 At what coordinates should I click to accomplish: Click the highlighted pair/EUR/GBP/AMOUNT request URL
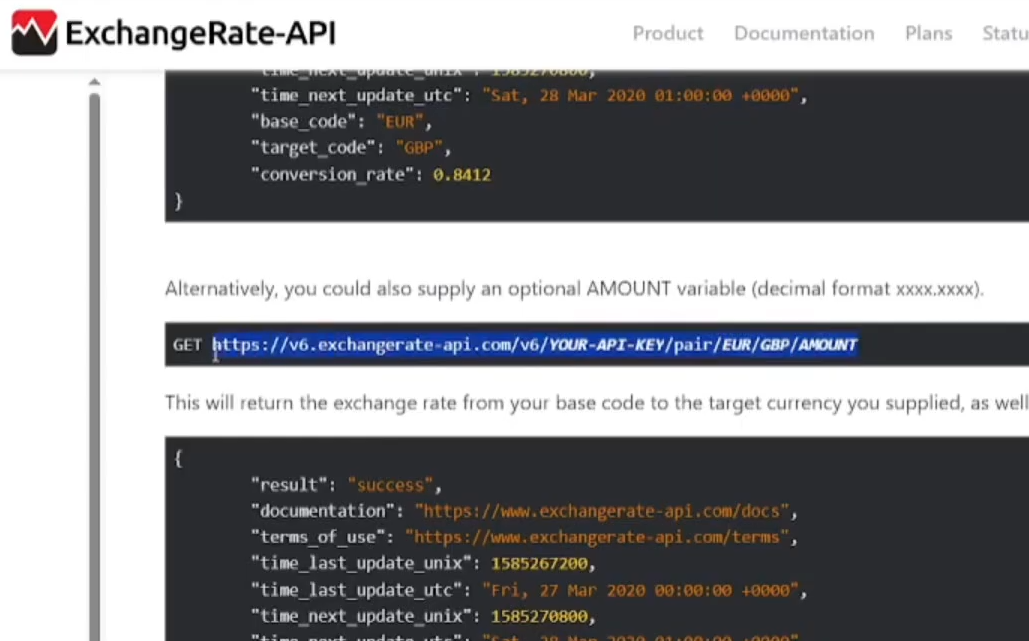[535, 345]
